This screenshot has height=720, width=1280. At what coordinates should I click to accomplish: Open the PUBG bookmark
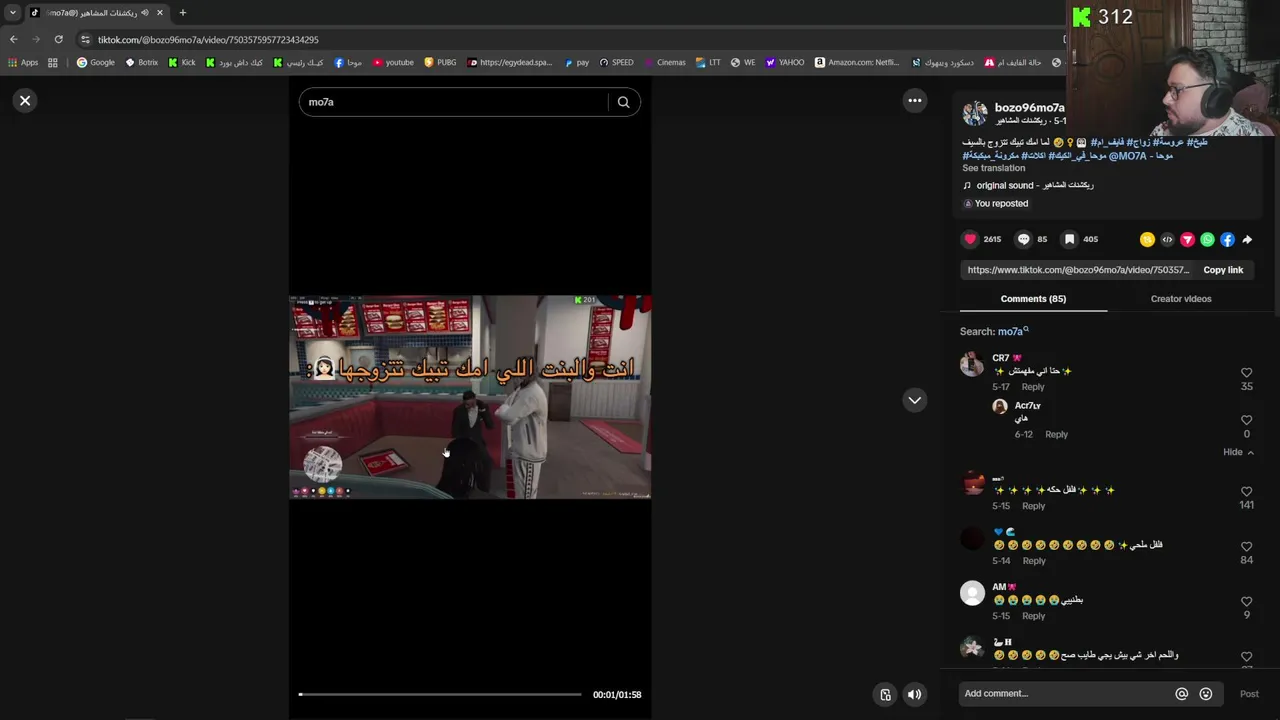coord(440,62)
